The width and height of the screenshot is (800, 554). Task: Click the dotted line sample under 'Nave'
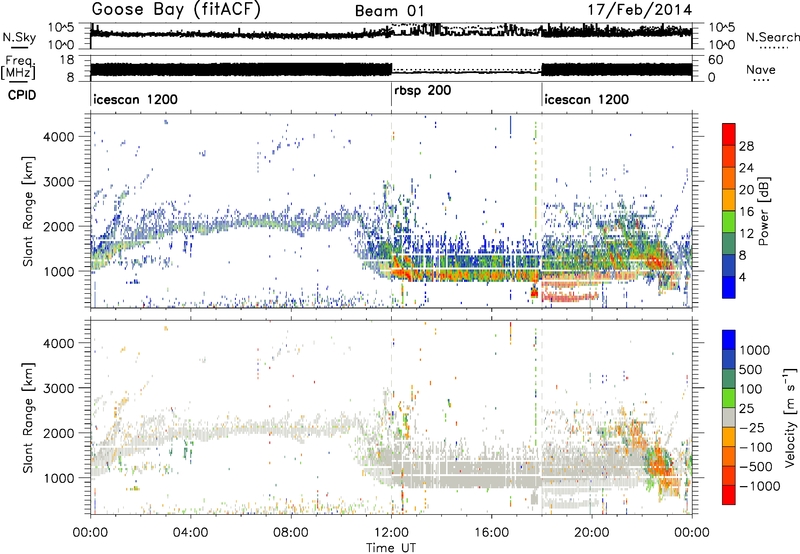pos(761,80)
